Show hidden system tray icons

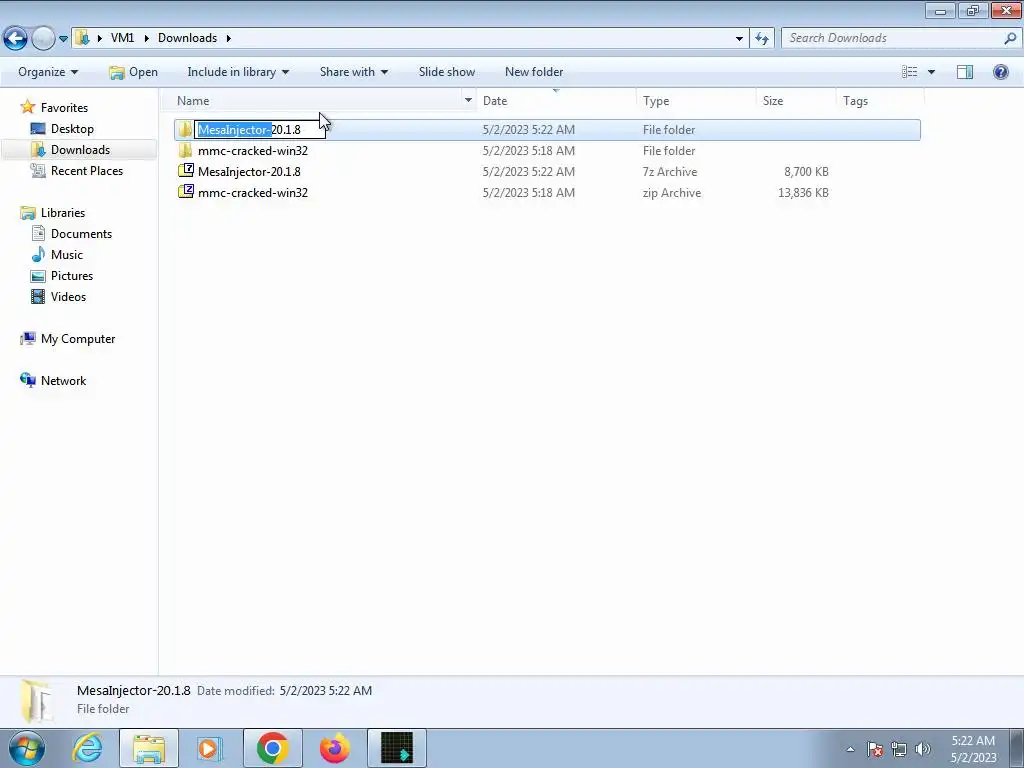click(850, 749)
